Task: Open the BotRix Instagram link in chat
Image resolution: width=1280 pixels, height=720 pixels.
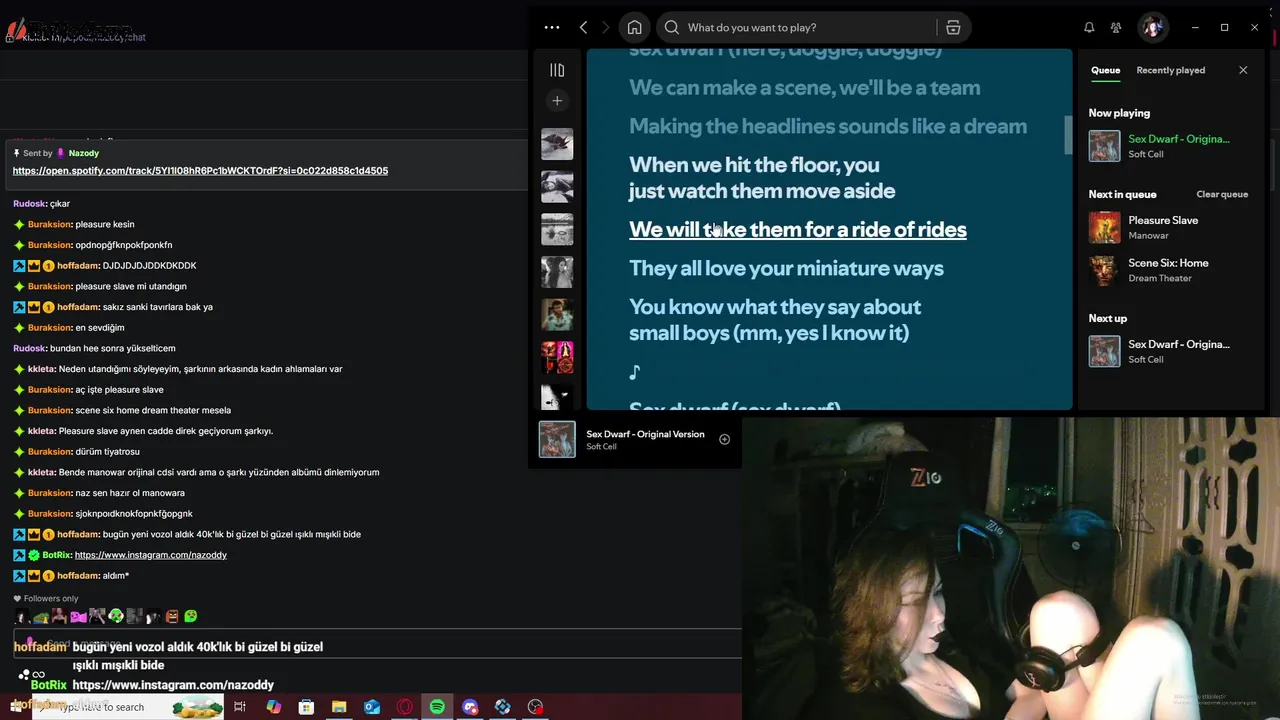Action: tap(150, 555)
